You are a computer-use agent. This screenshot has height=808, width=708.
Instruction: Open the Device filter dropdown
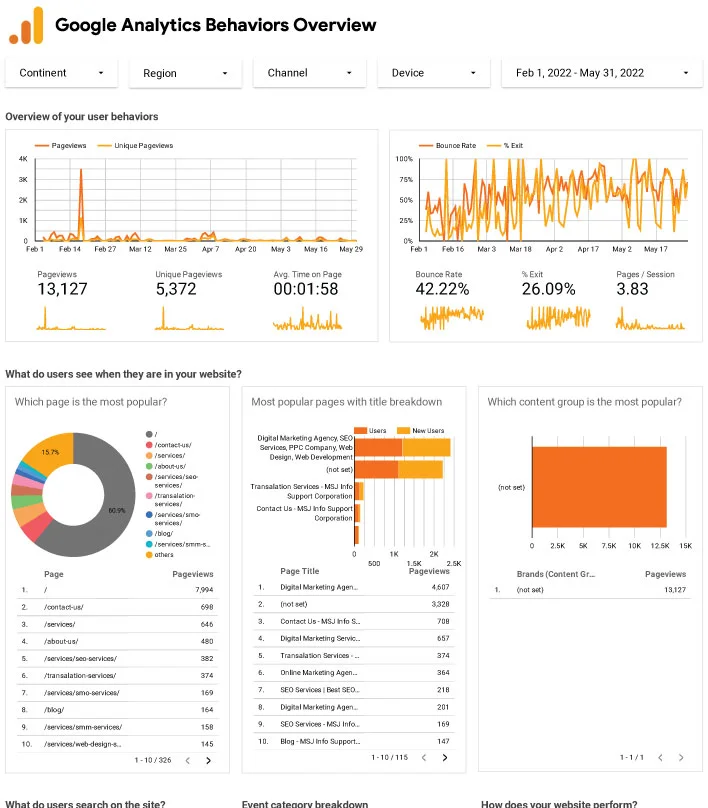[433, 73]
